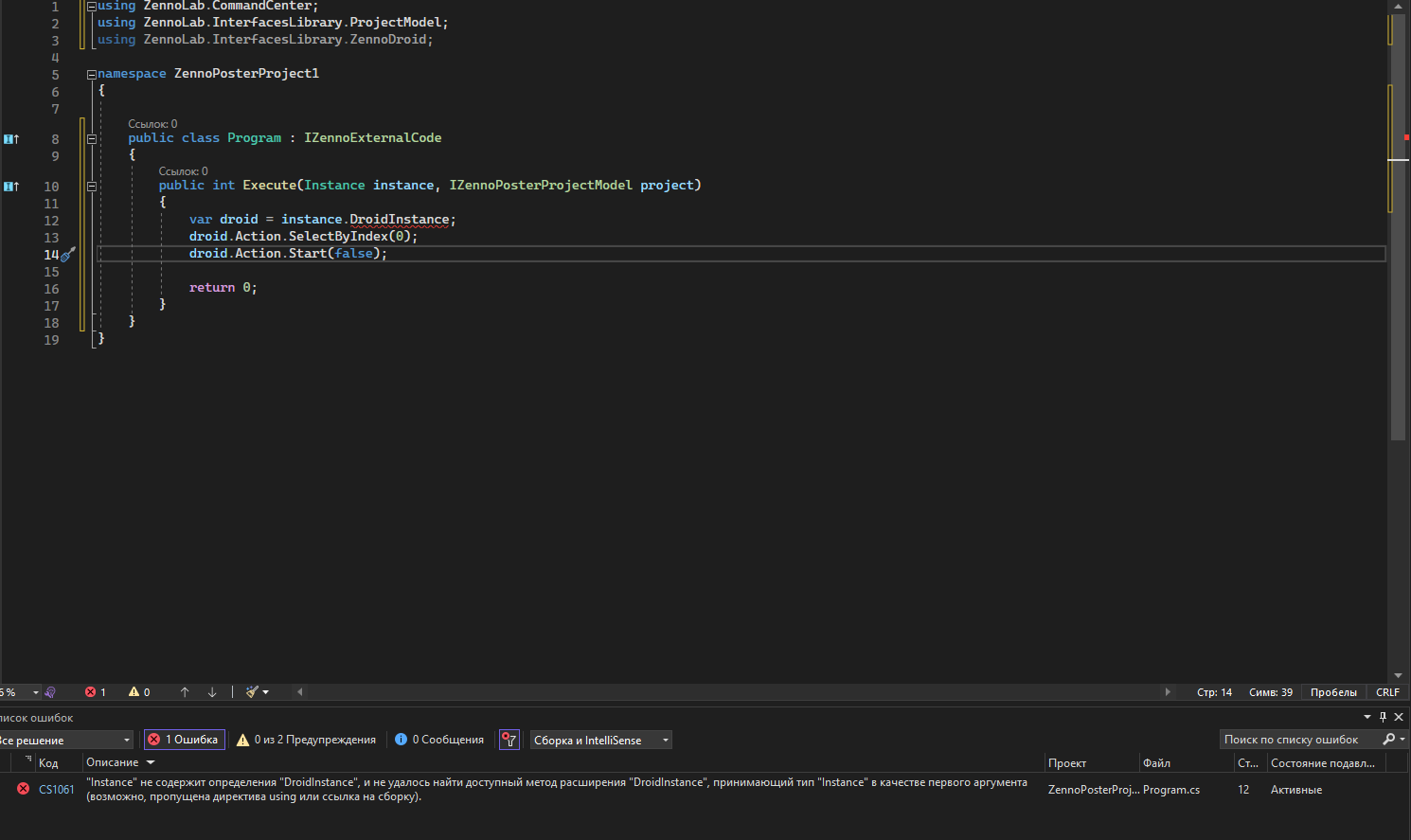Open the CS1061 error code link

tap(57, 789)
